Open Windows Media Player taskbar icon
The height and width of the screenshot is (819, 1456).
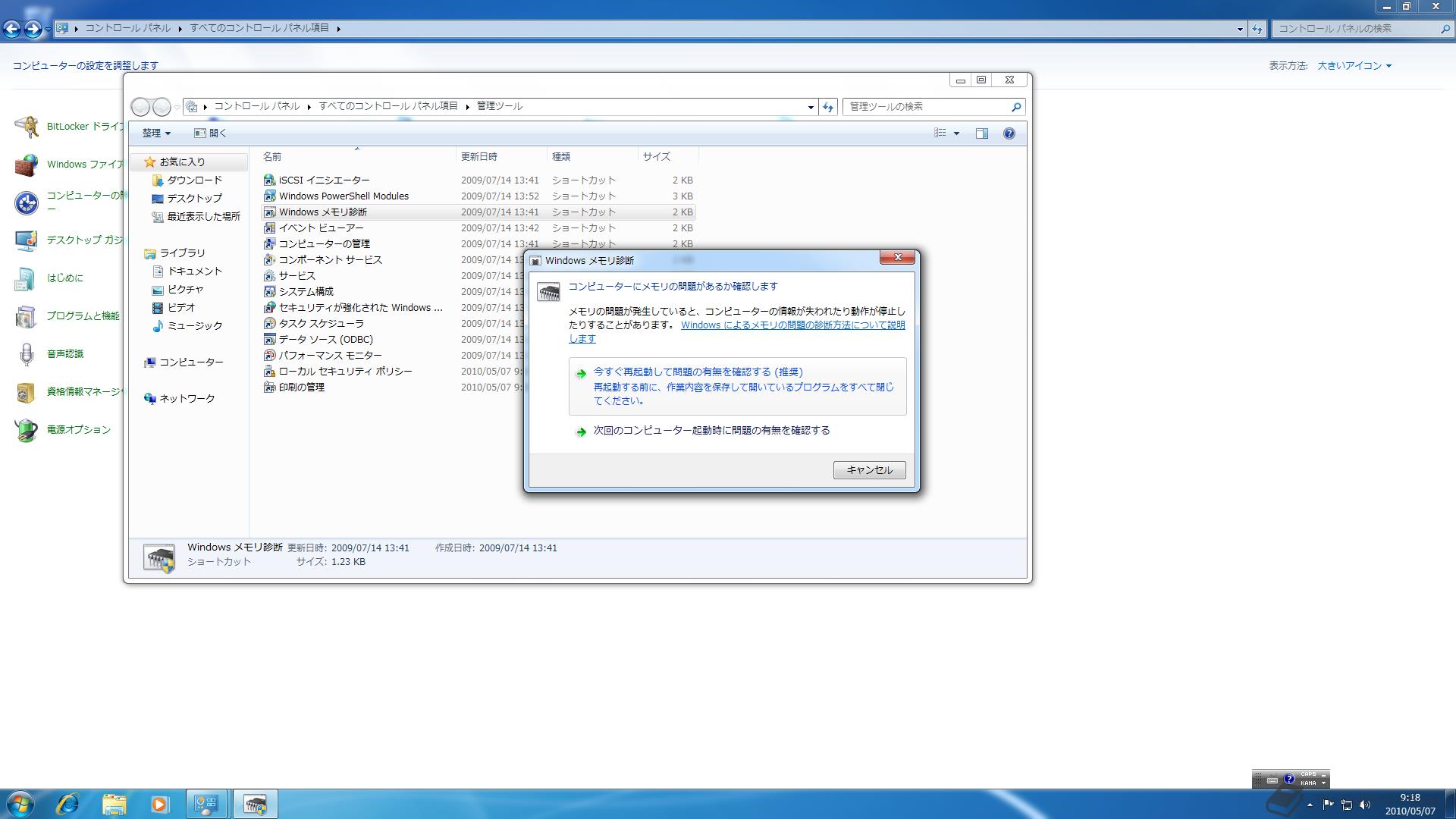(x=159, y=804)
